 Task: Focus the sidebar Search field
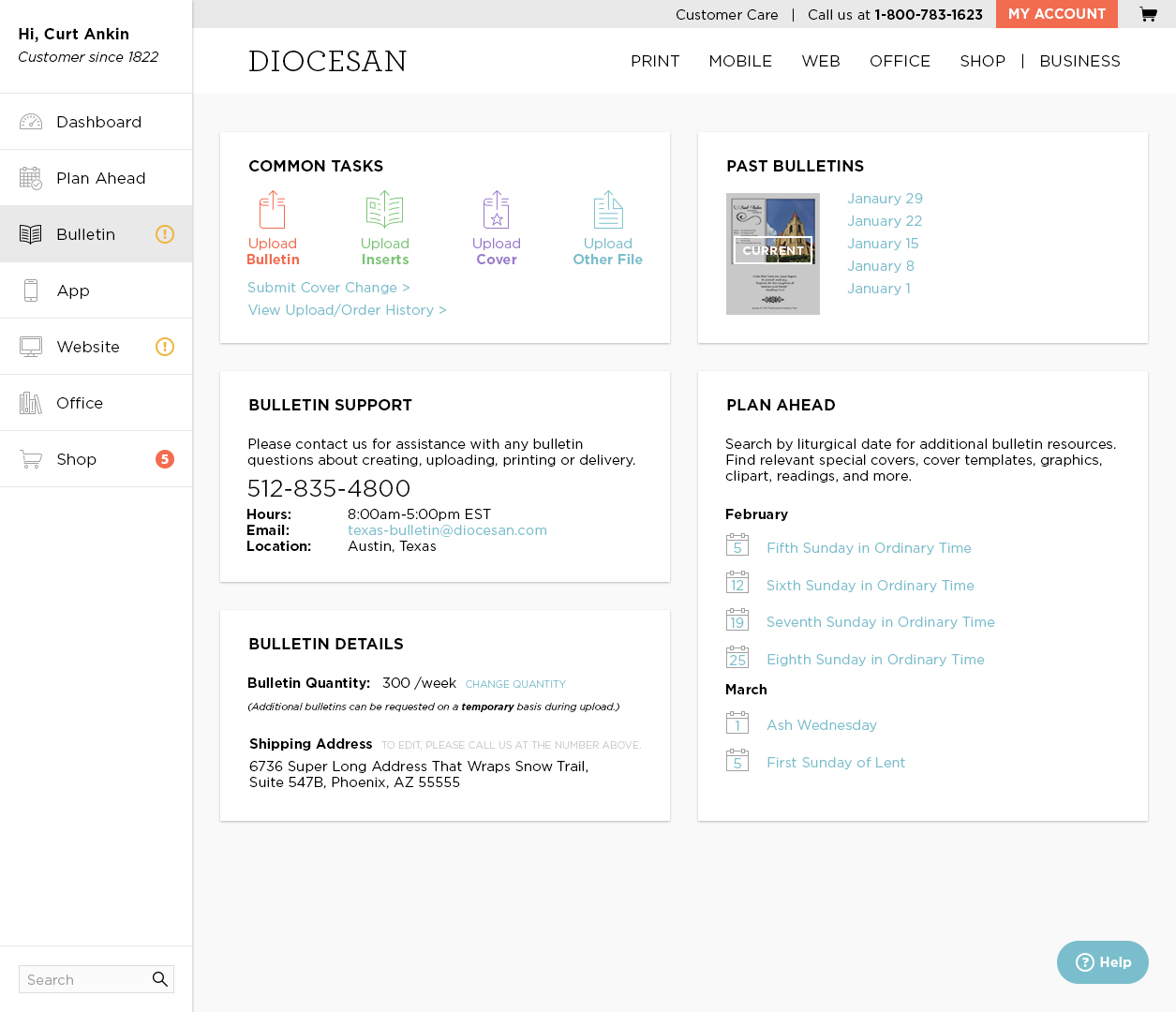[x=84, y=979]
